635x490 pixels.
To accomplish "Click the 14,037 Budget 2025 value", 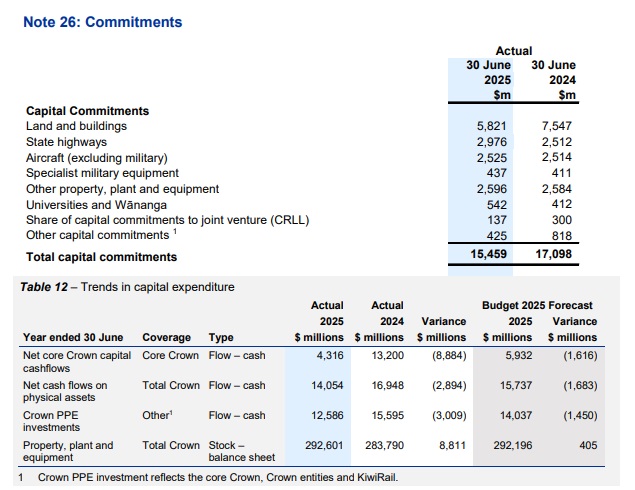I will coord(516,415).
